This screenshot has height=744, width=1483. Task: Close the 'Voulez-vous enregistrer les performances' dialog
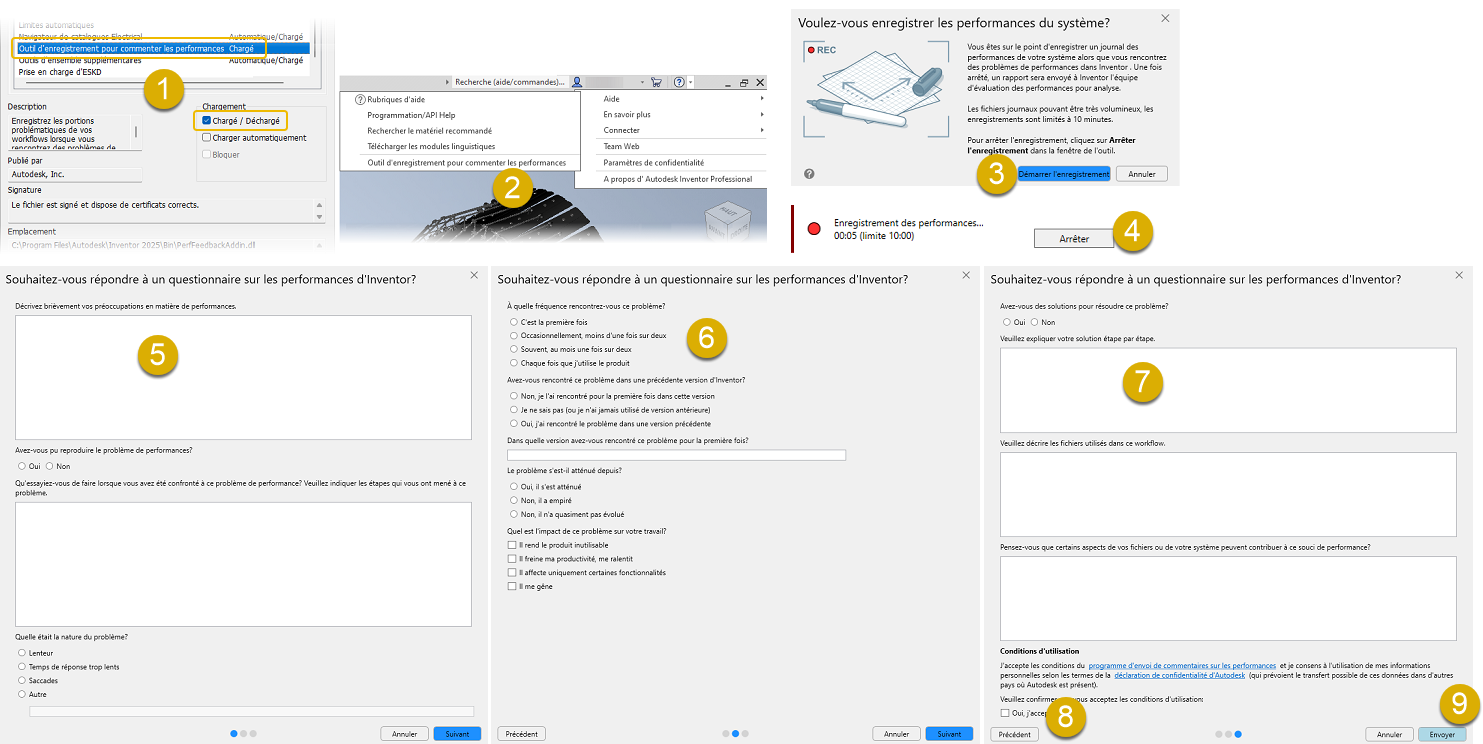[x=1165, y=18]
